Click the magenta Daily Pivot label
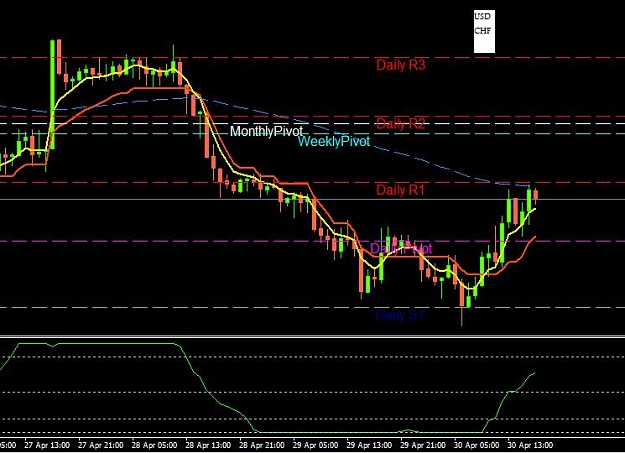Screen dimensions: 625x453 point(401,248)
